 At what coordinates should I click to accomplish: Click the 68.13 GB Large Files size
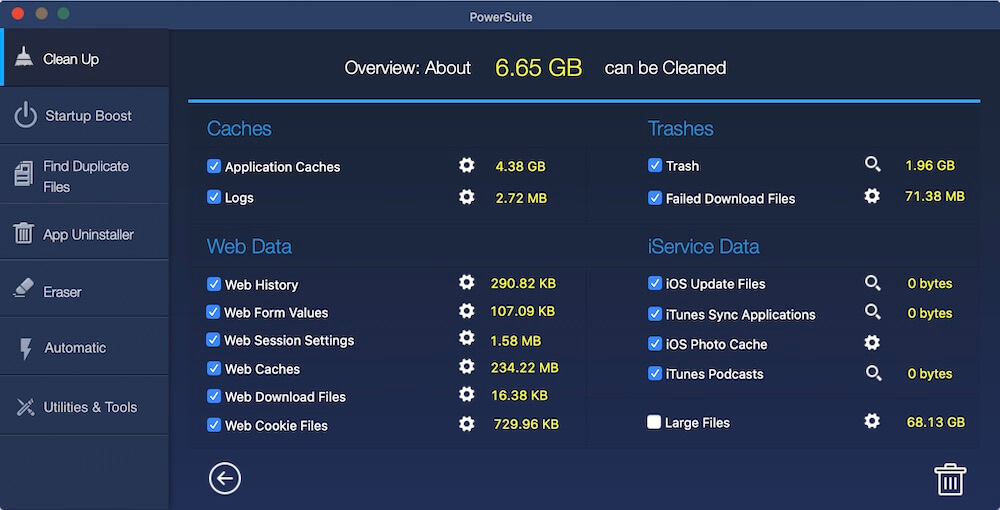tap(936, 422)
